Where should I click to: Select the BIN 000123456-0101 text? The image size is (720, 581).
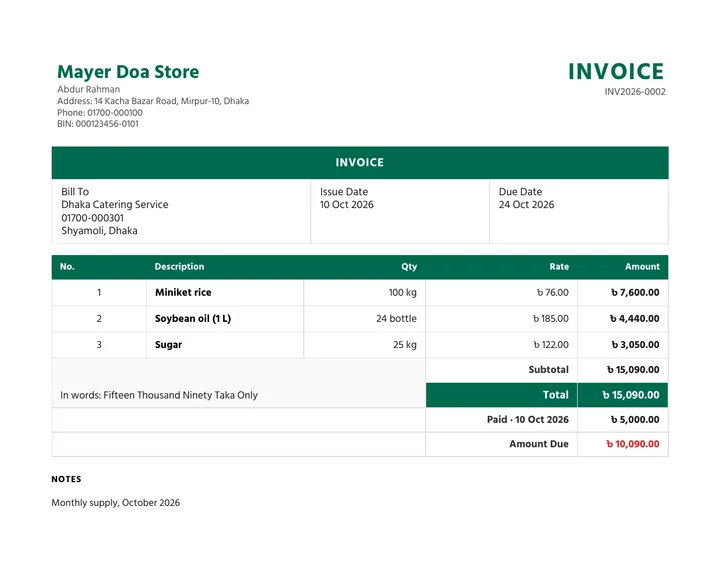98,124
